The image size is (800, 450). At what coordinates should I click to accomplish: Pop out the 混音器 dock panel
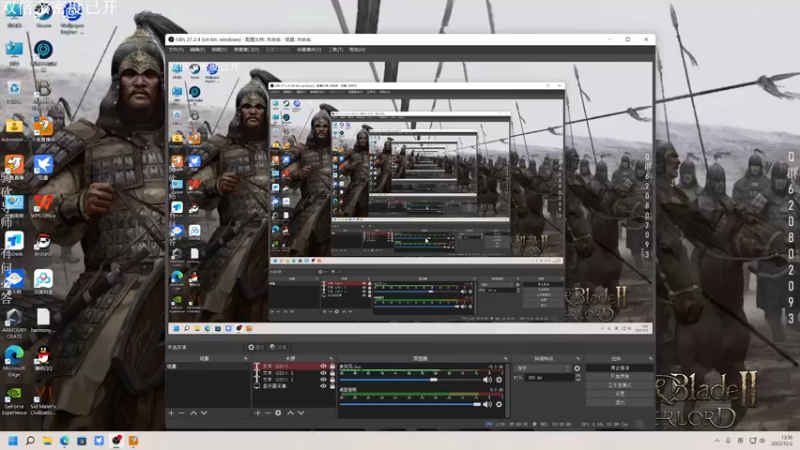506,359
